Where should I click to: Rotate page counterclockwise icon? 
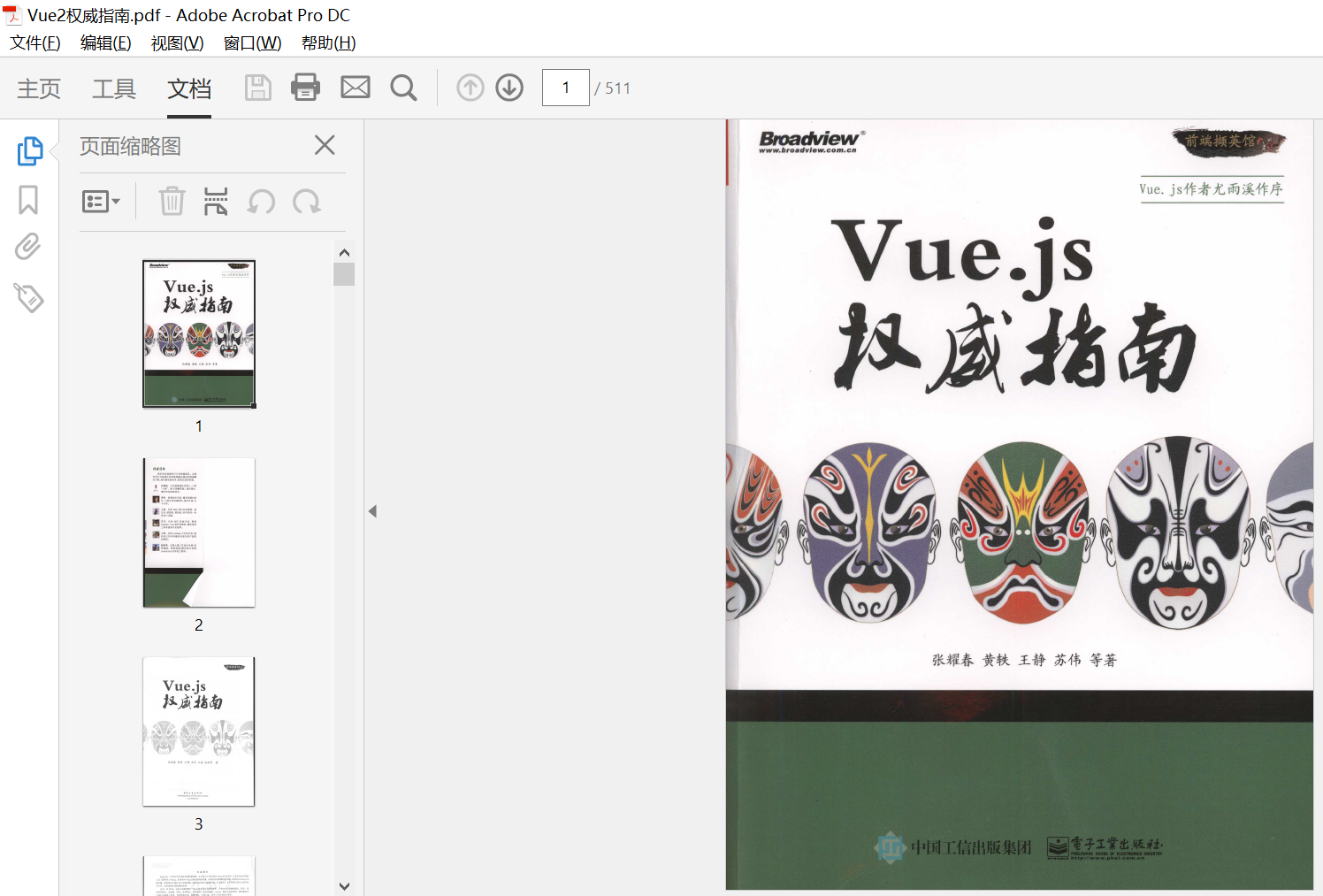click(x=261, y=202)
